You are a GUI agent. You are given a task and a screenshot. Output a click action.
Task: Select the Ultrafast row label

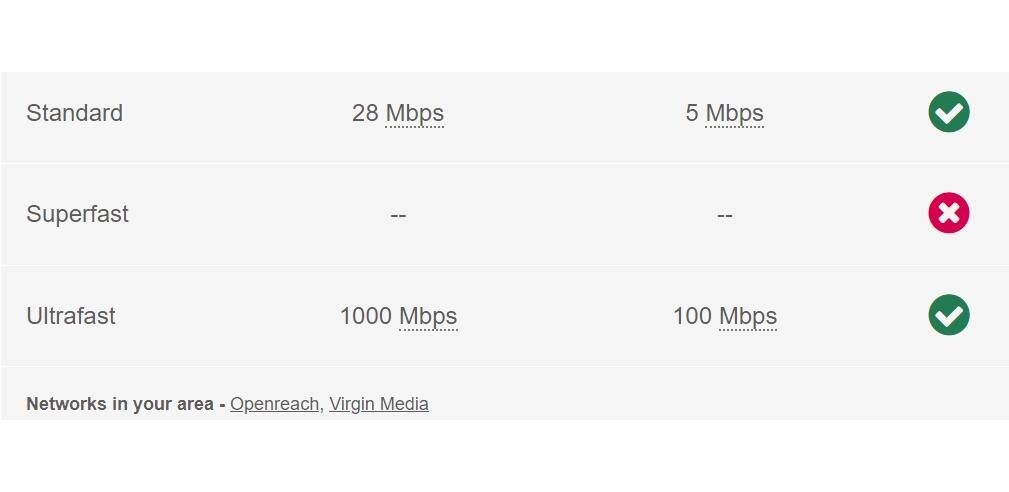71,317
